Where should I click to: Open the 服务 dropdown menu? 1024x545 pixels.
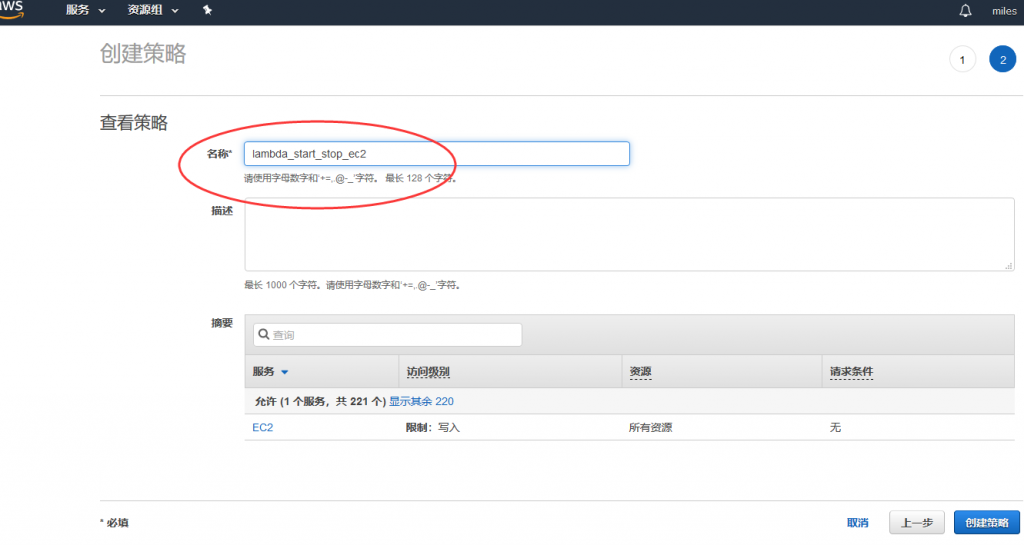tap(85, 10)
